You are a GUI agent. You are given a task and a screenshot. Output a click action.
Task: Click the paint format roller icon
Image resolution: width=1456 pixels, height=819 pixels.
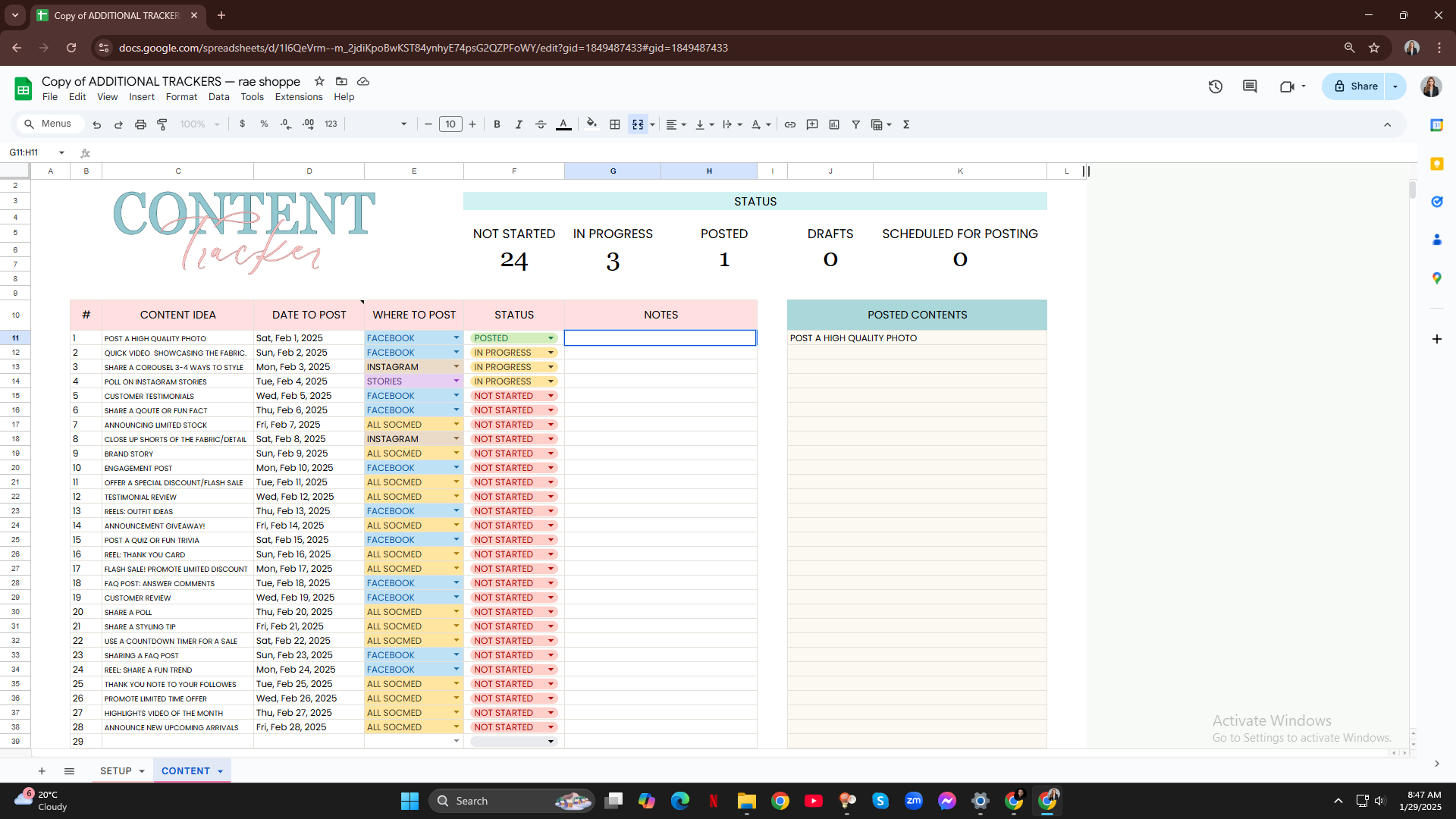tap(162, 124)
